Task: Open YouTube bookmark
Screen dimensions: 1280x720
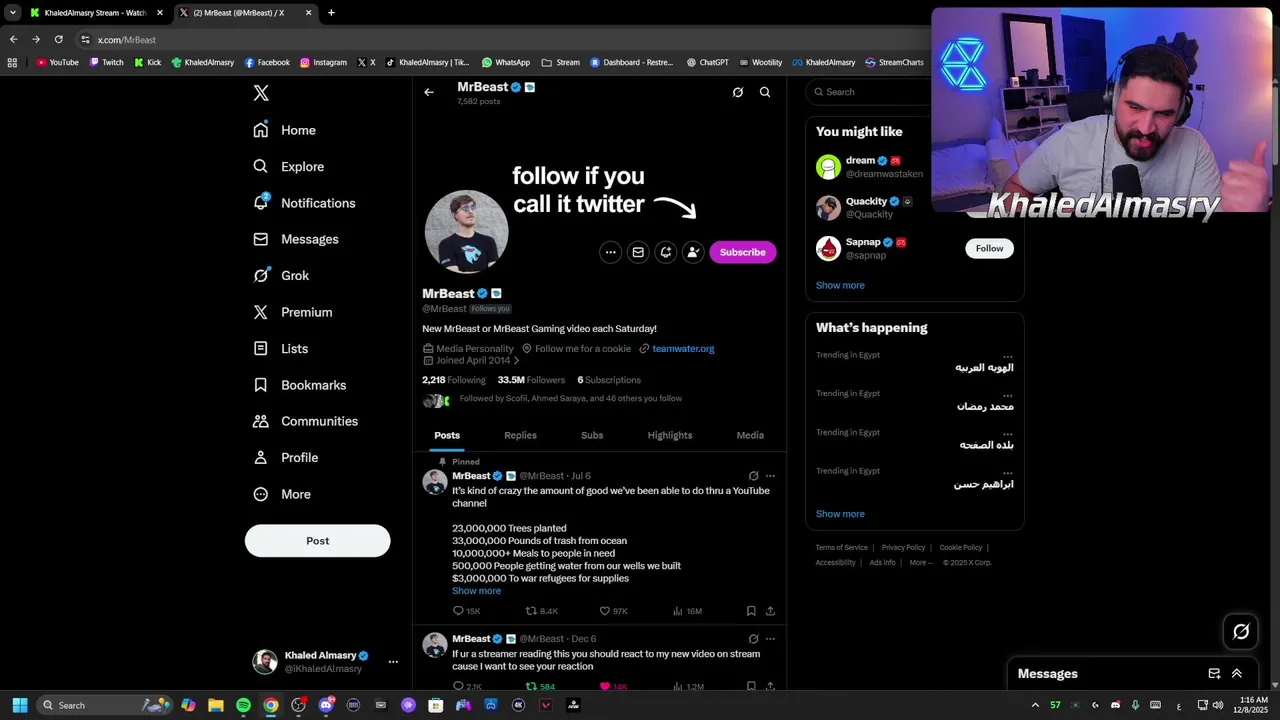Action: click(57, 62)
